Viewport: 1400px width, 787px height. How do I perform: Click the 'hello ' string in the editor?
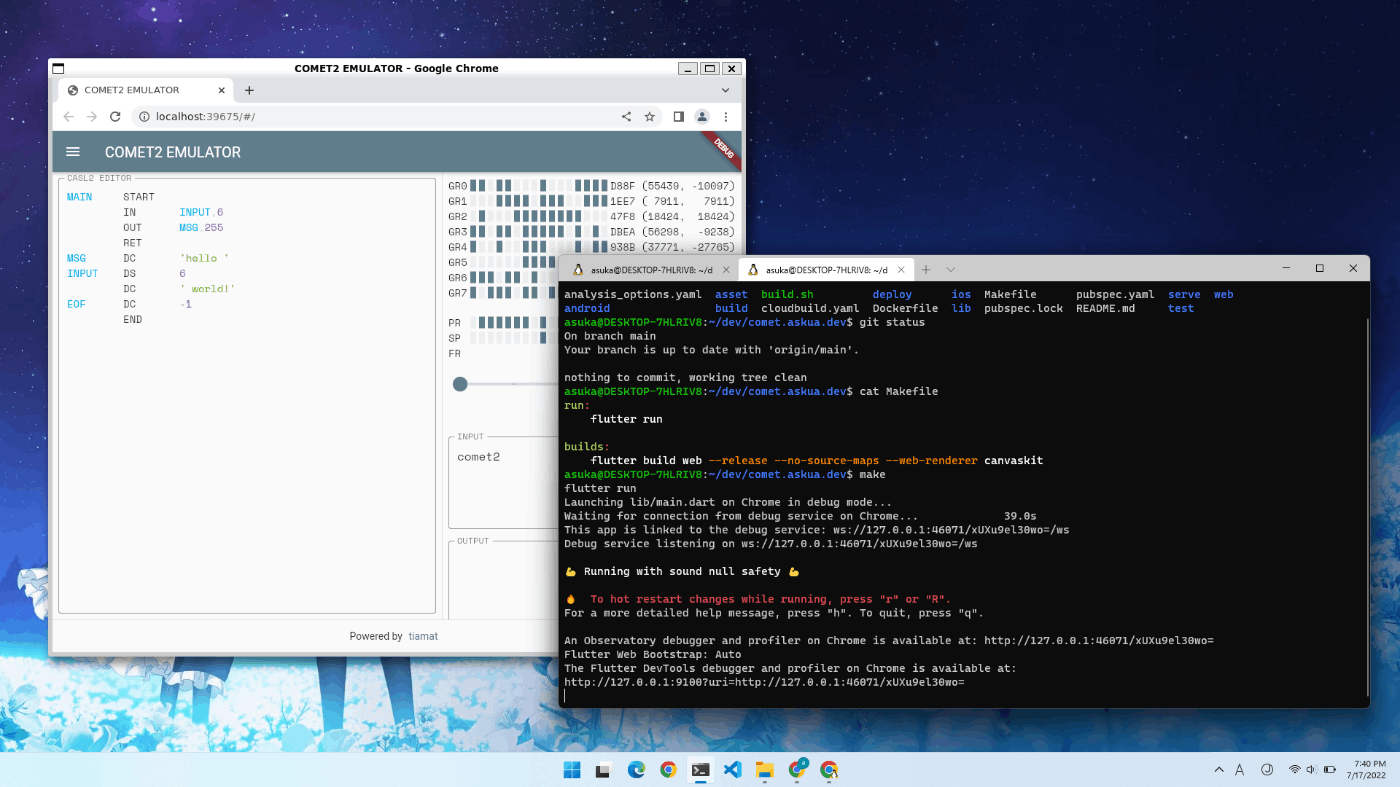[204, 258]
